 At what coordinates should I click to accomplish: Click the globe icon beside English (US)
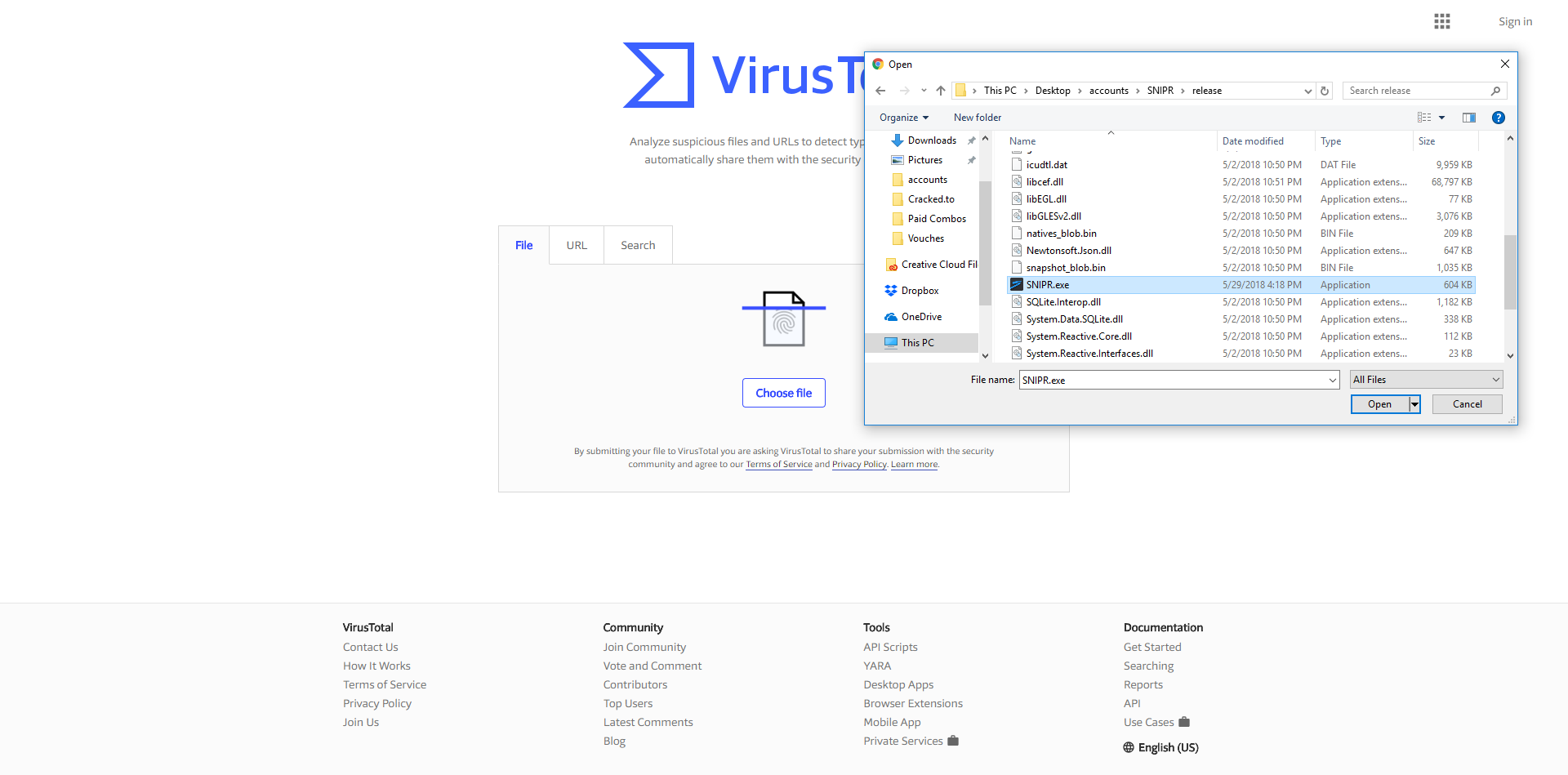pos(1129,748)
